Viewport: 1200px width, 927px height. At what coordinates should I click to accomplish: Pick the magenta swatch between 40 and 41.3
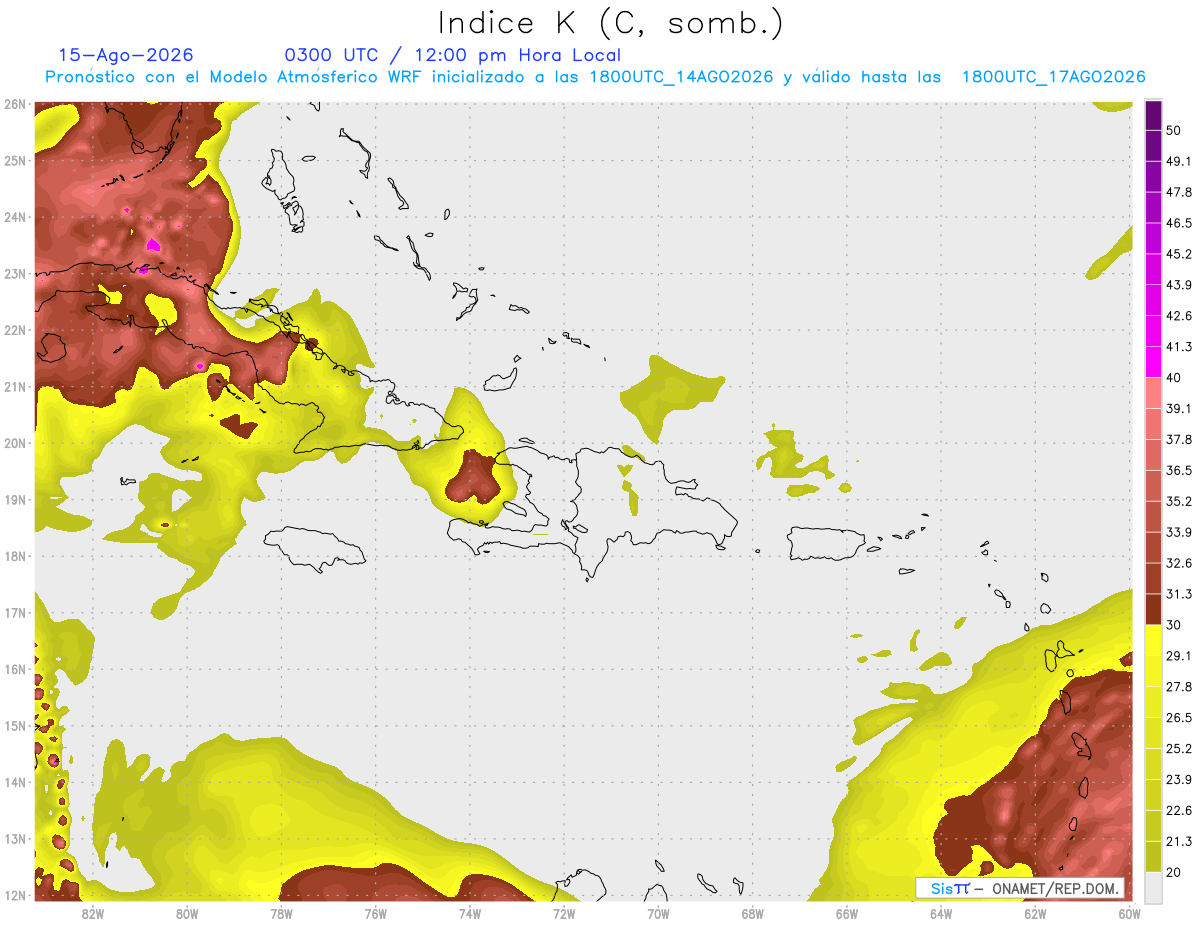point(1153,363)
